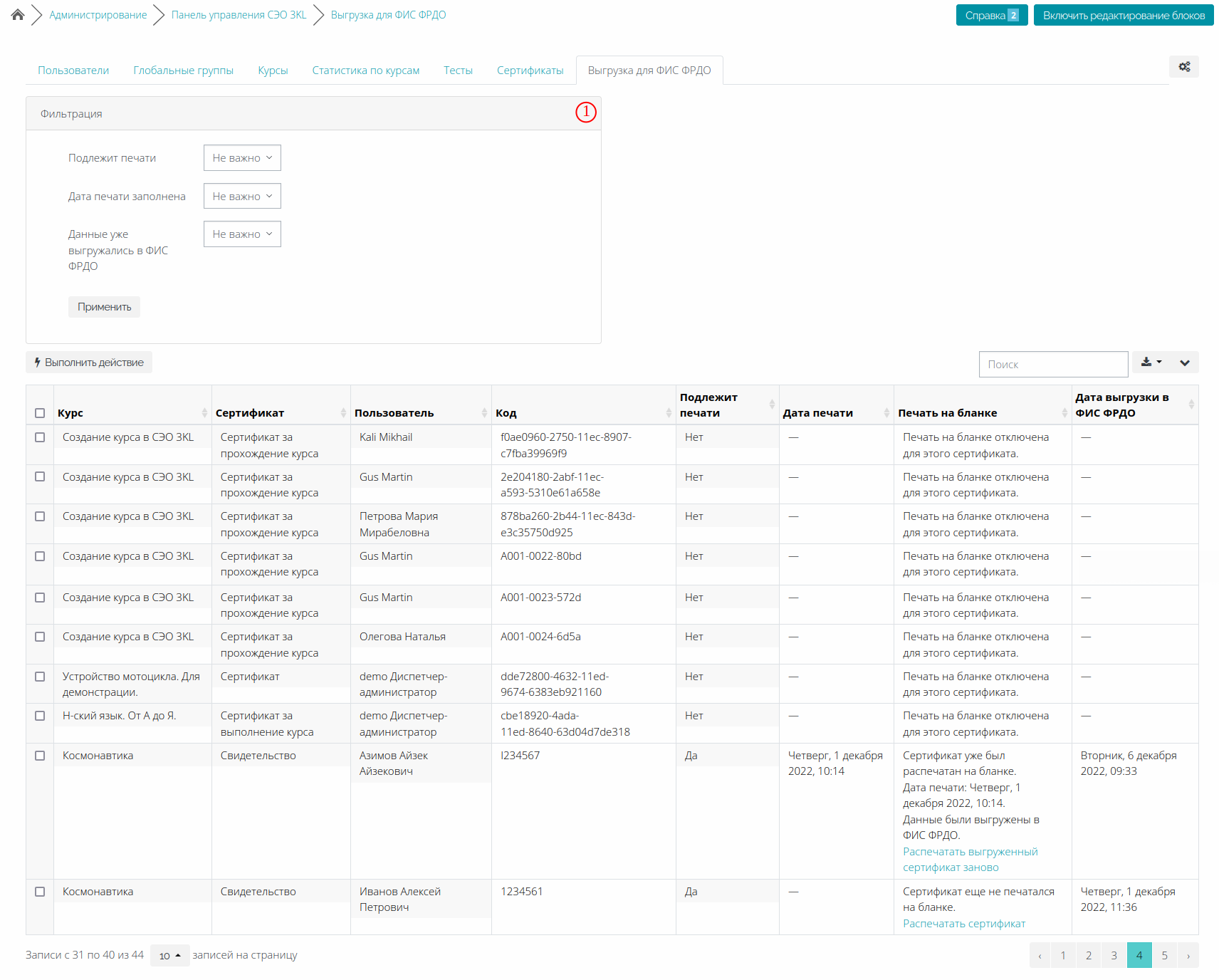Go to page 5

pyautogui.click(x=1165, y=956)
